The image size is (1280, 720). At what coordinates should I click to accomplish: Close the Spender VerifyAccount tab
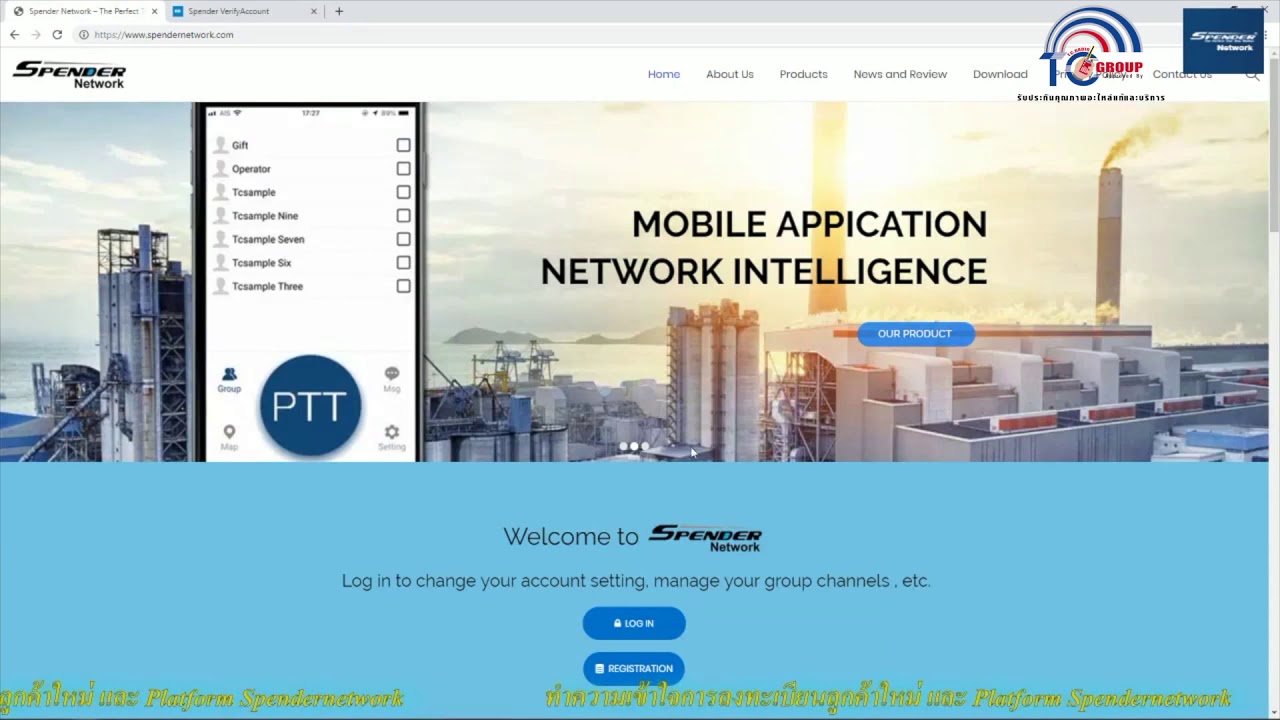(x=314, y=11)
